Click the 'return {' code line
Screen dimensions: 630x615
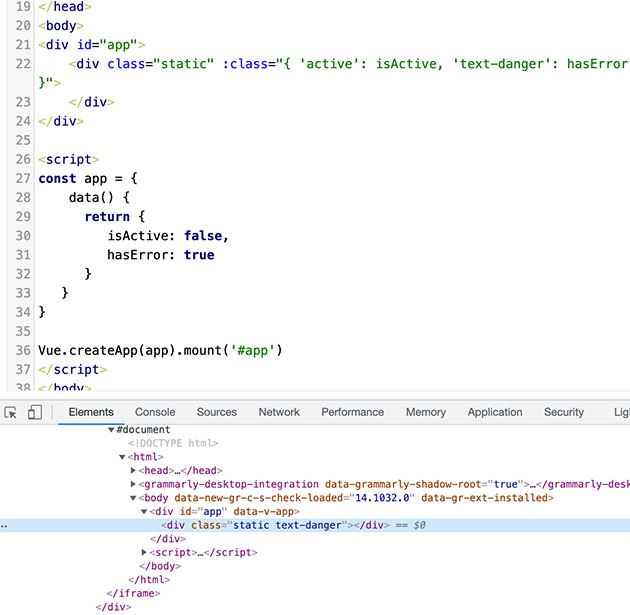point(115,217)
